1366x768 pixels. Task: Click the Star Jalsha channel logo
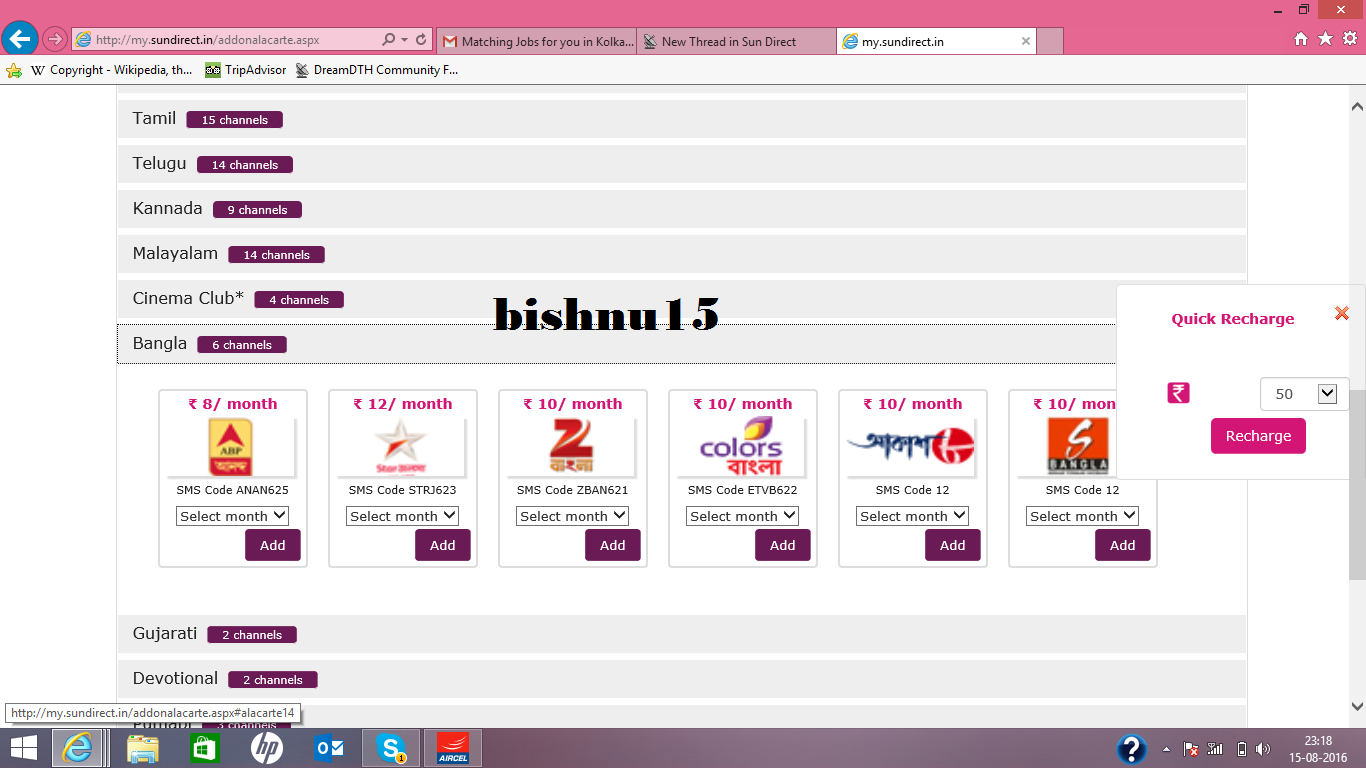coord(401,447)
